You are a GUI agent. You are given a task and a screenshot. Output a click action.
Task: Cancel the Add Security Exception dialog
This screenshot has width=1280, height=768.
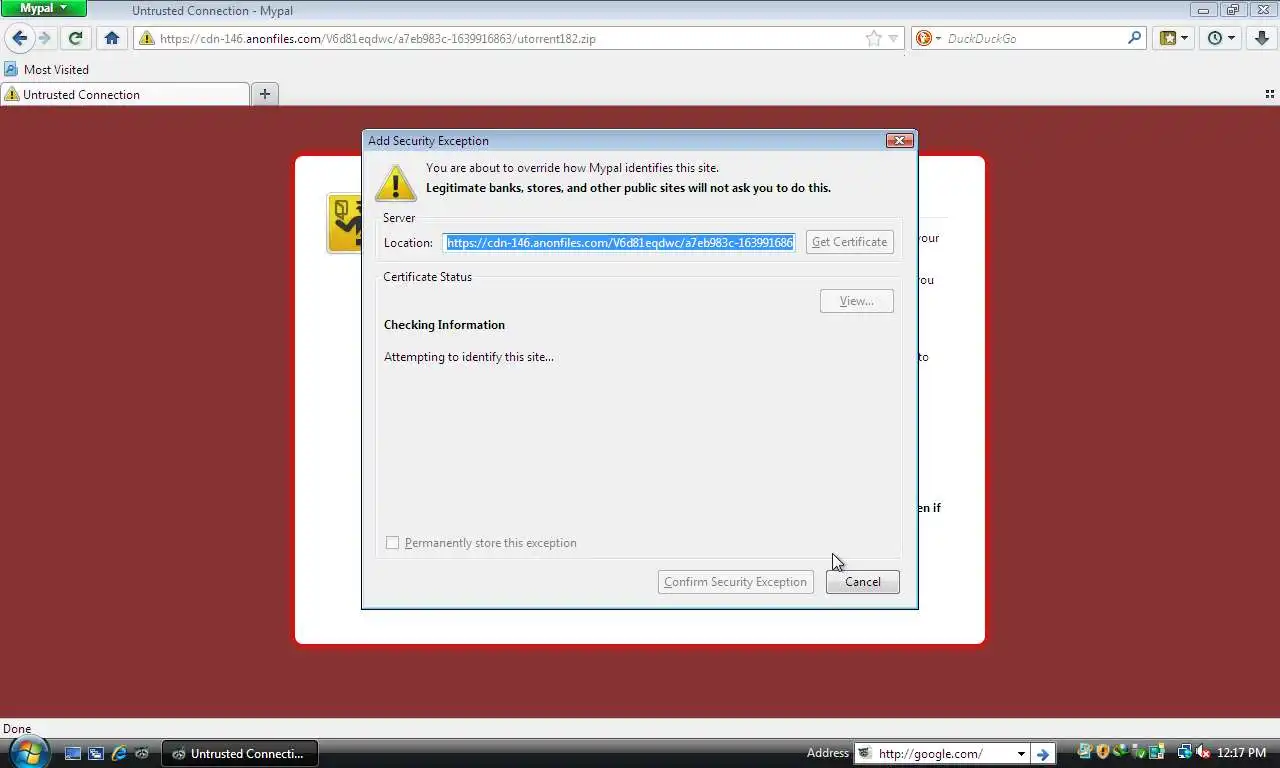[862, 582]
